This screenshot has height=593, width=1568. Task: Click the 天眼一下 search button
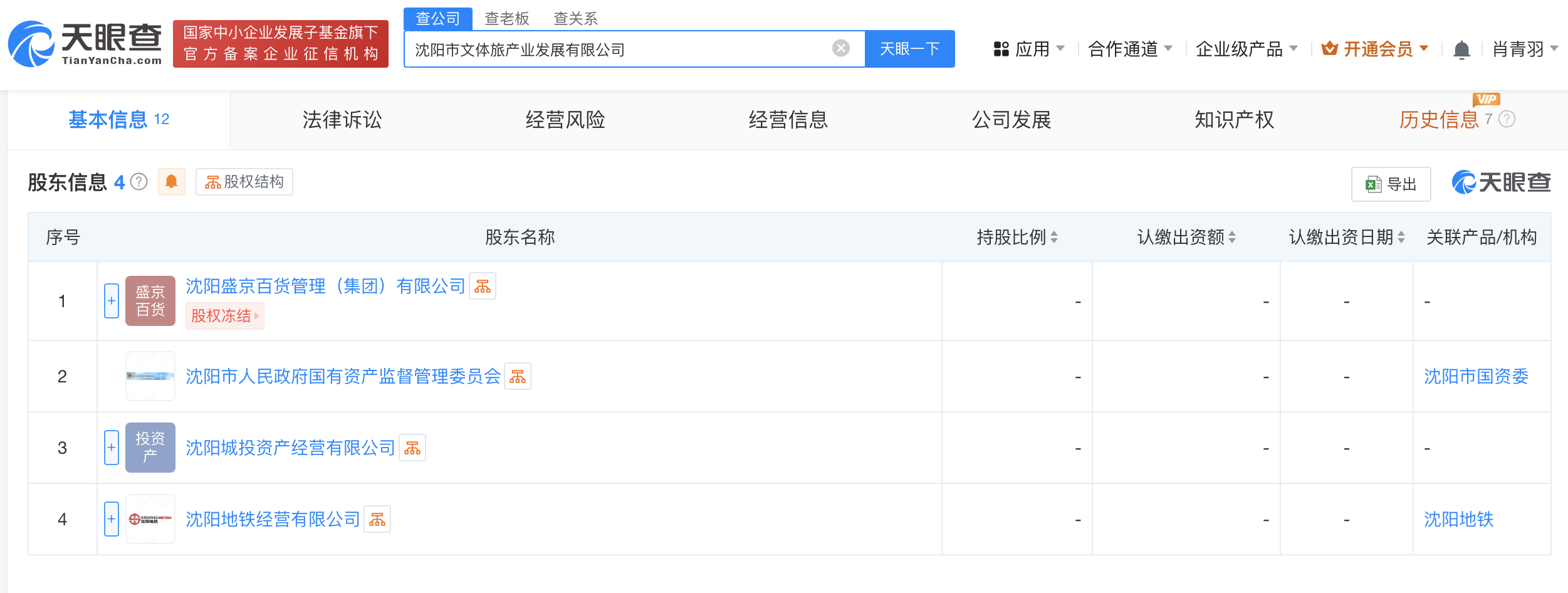click(910, 49)
